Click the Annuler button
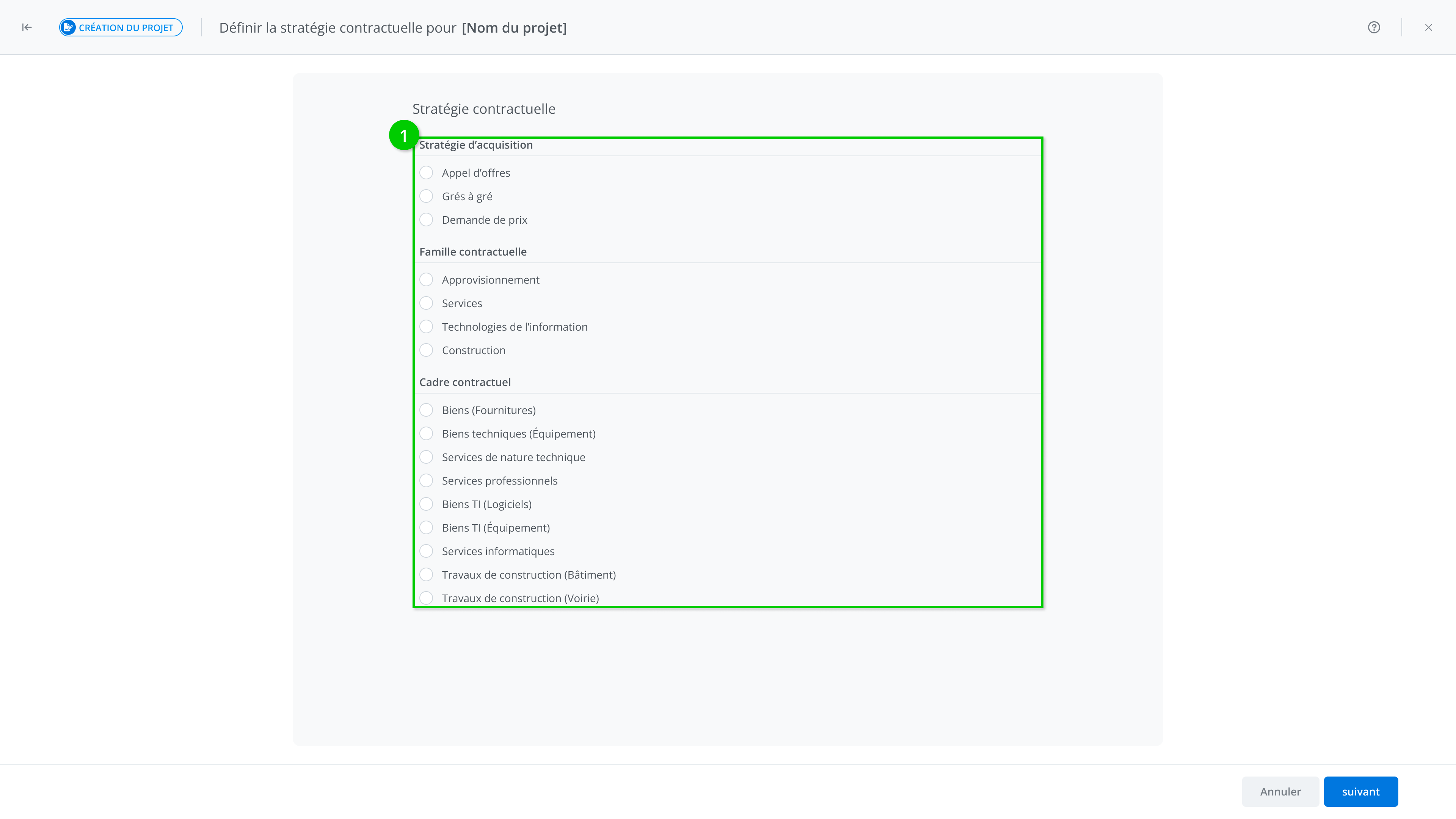This screenshot has height=819, width=1456. [x=1280, y=791]
